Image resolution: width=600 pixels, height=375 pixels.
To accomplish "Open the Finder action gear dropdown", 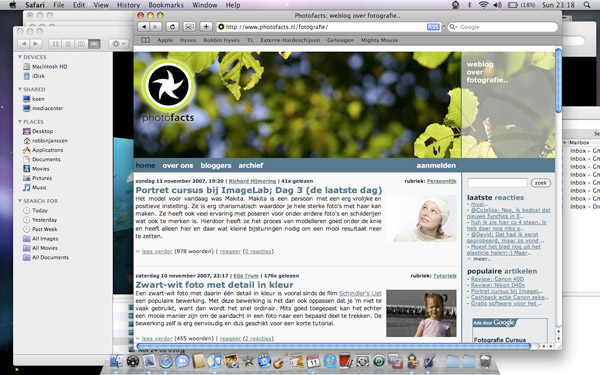I will [117, 44].
